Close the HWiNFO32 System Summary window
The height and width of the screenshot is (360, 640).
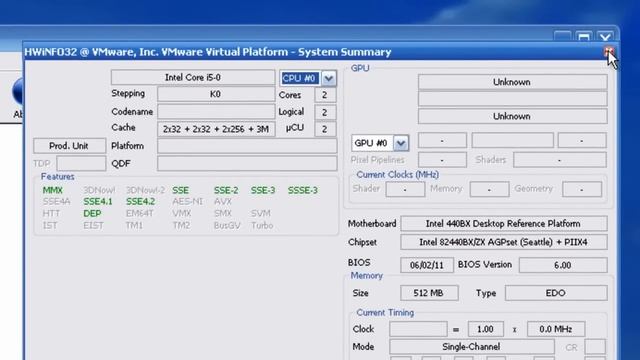click(x=609, y=51)
